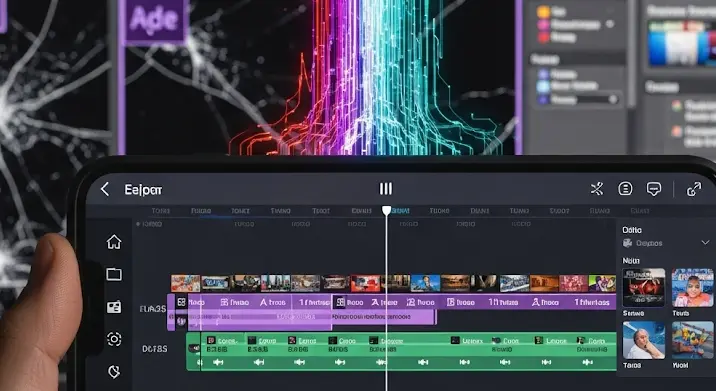Open the circled list icon in header
Viewport: 716px width, 391px height.
pos(625,188)
